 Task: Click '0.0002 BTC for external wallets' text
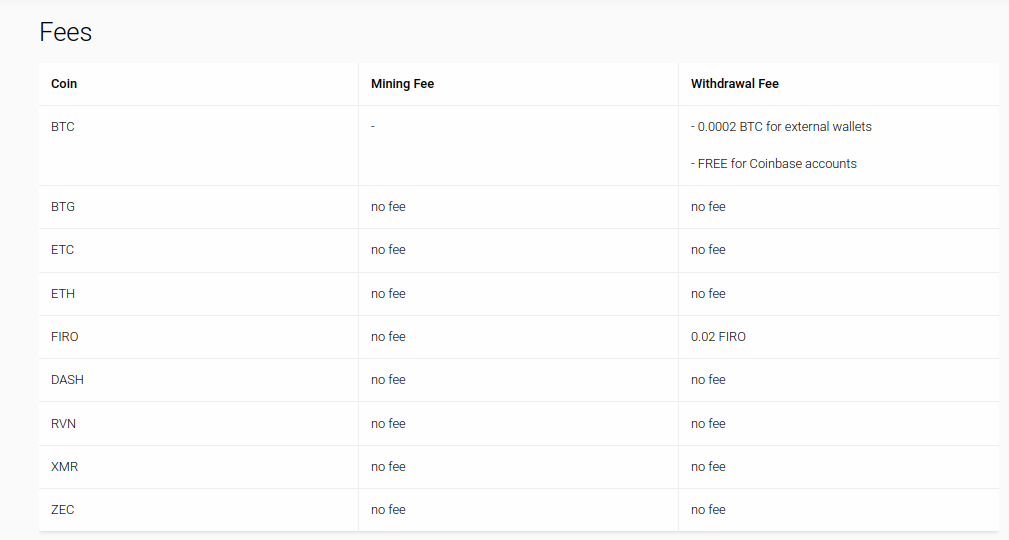(784, 127)
